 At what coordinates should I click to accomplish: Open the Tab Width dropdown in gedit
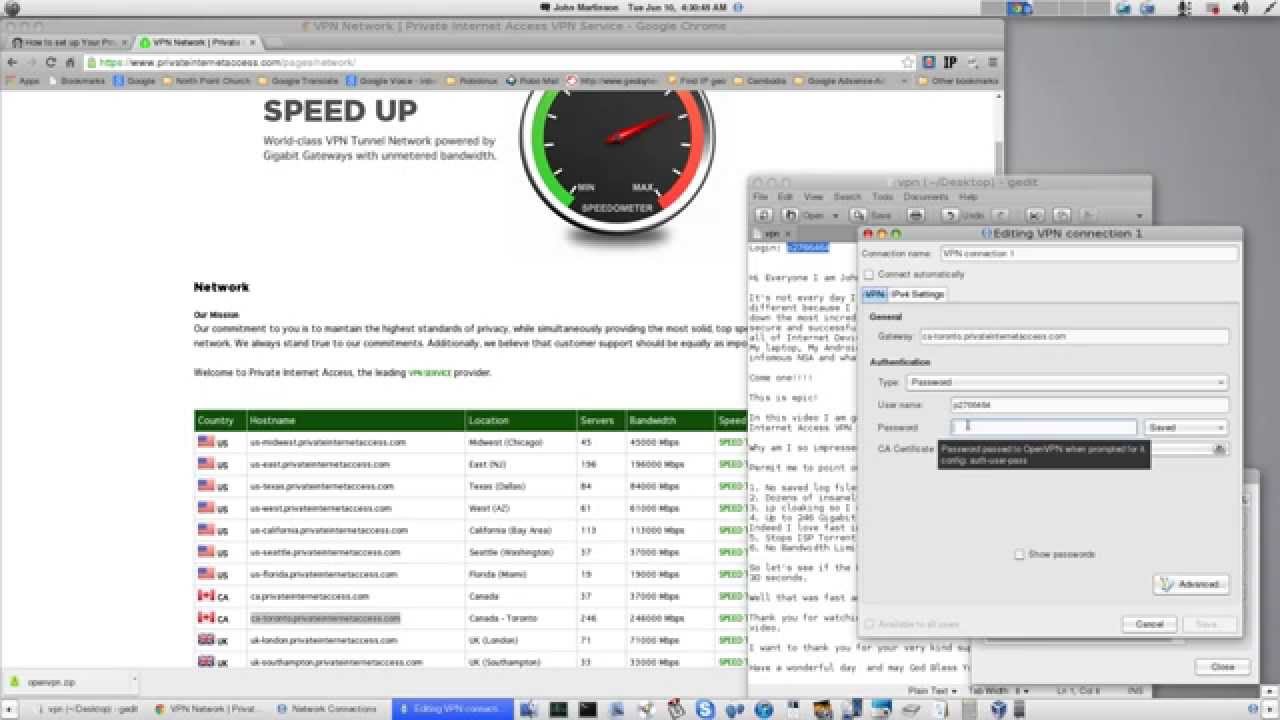click(x=1000, y=691)
